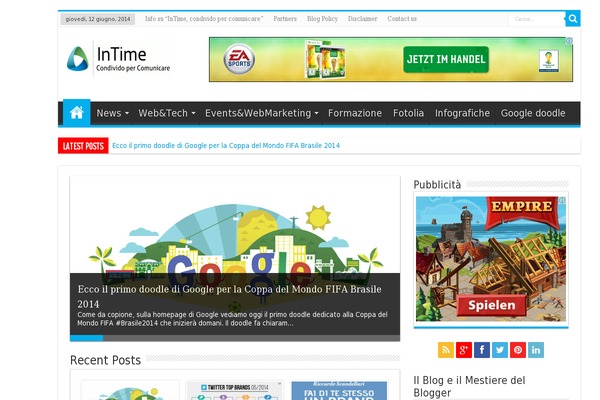This screenshot has width=600, height=400.
Task: Open the Facebook social icon
Action: click(x=482, y=350)
